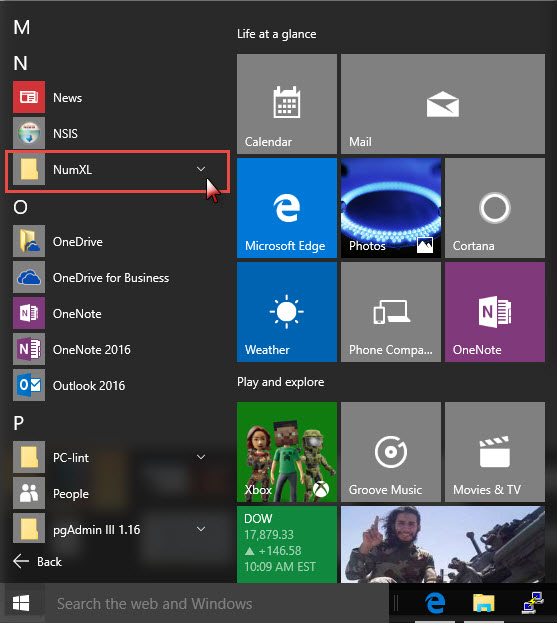Open the Mail tile
Viewport: 557px width, 623px height.
coord(443,104)
